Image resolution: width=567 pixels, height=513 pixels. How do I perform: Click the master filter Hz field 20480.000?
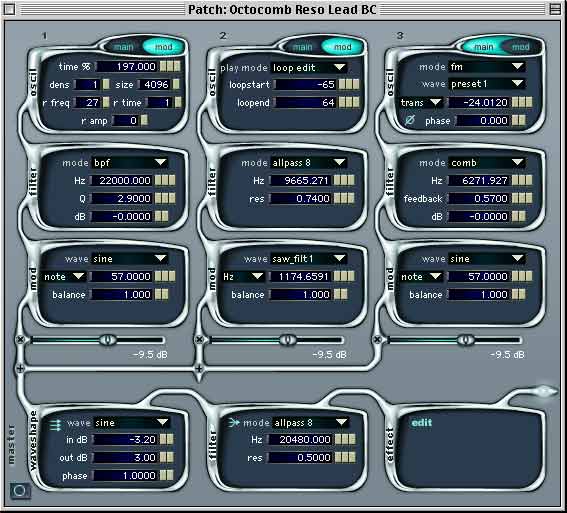pyautogui.click(x=300, y=439)
